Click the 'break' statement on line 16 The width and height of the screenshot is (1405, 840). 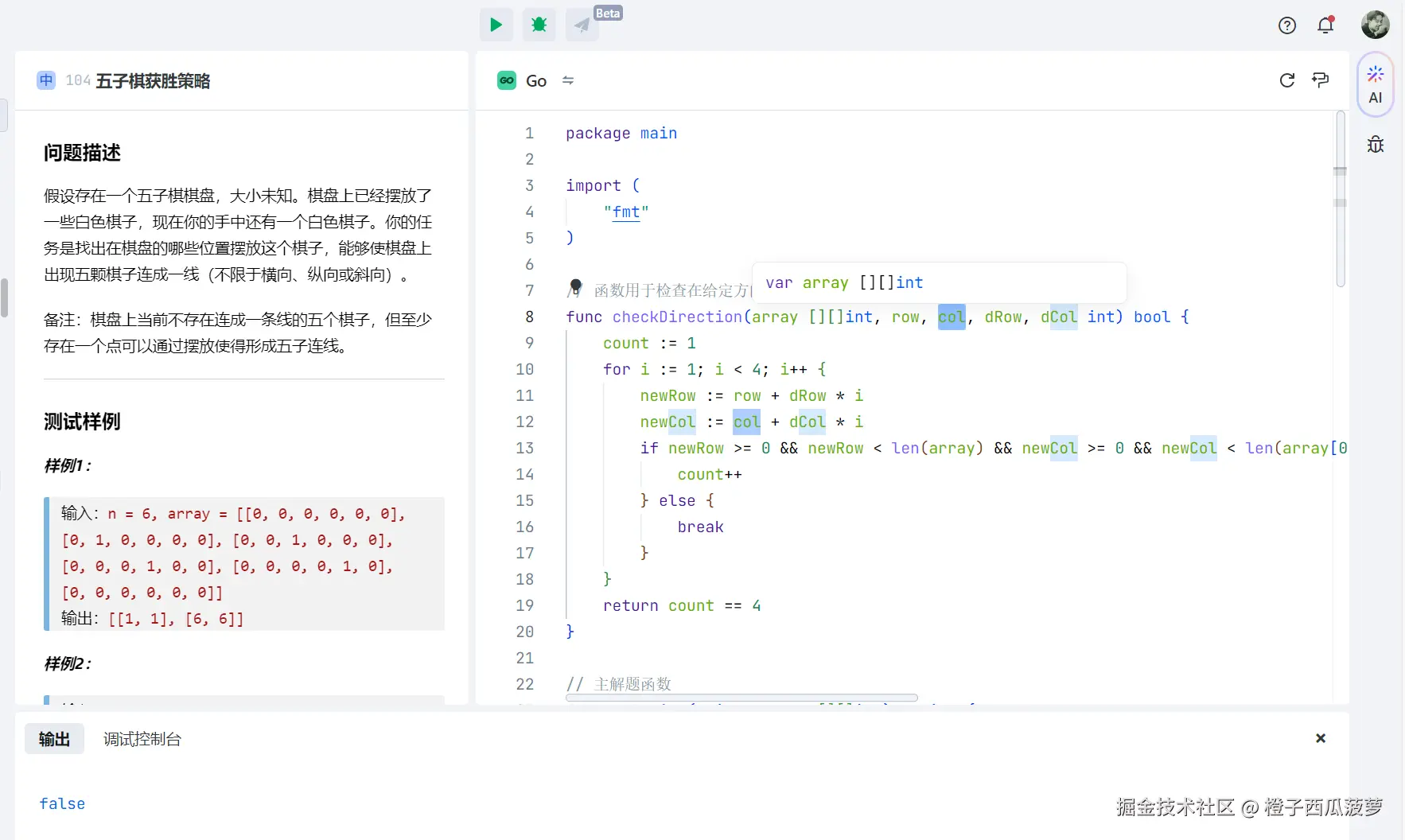point(700,527)
